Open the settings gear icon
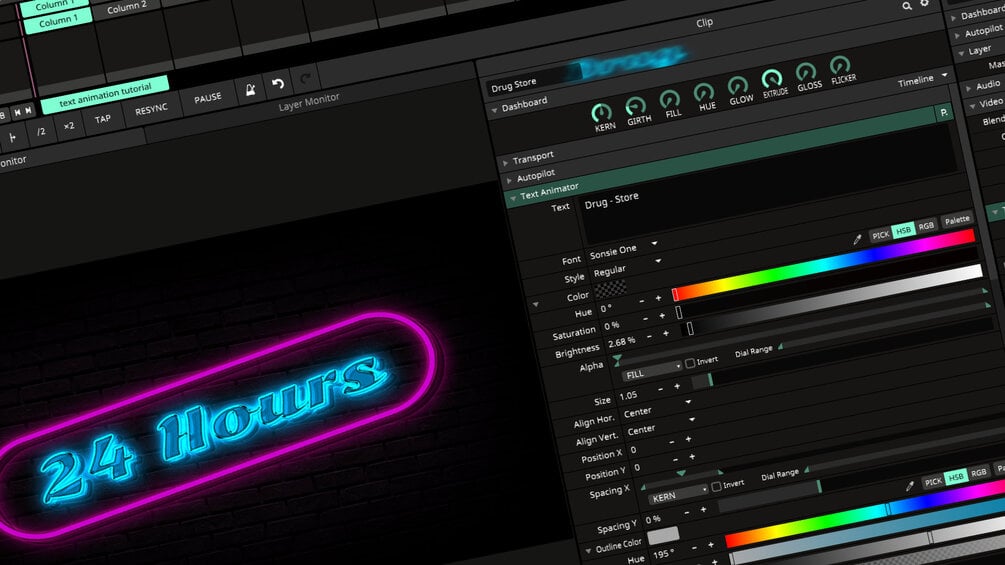The width and height of the screenshot is (1005, 565). (924, 4)
